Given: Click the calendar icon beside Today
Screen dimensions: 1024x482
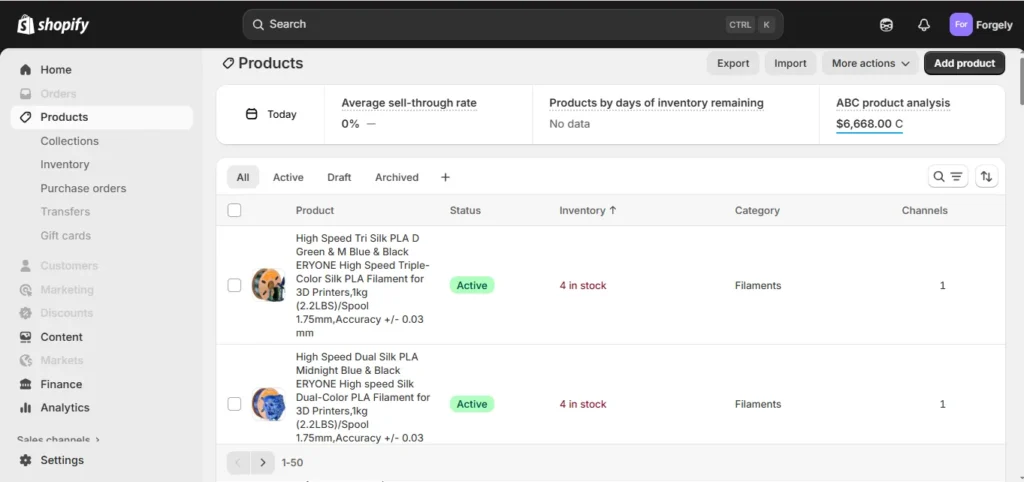Looking at the screenshot, I should coord(251,114).
